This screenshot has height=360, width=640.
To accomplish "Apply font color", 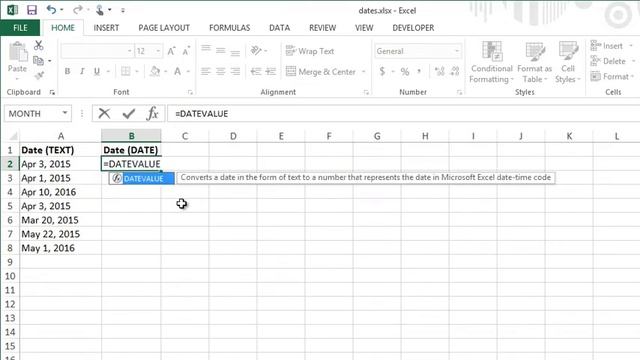I will [178, 71].
